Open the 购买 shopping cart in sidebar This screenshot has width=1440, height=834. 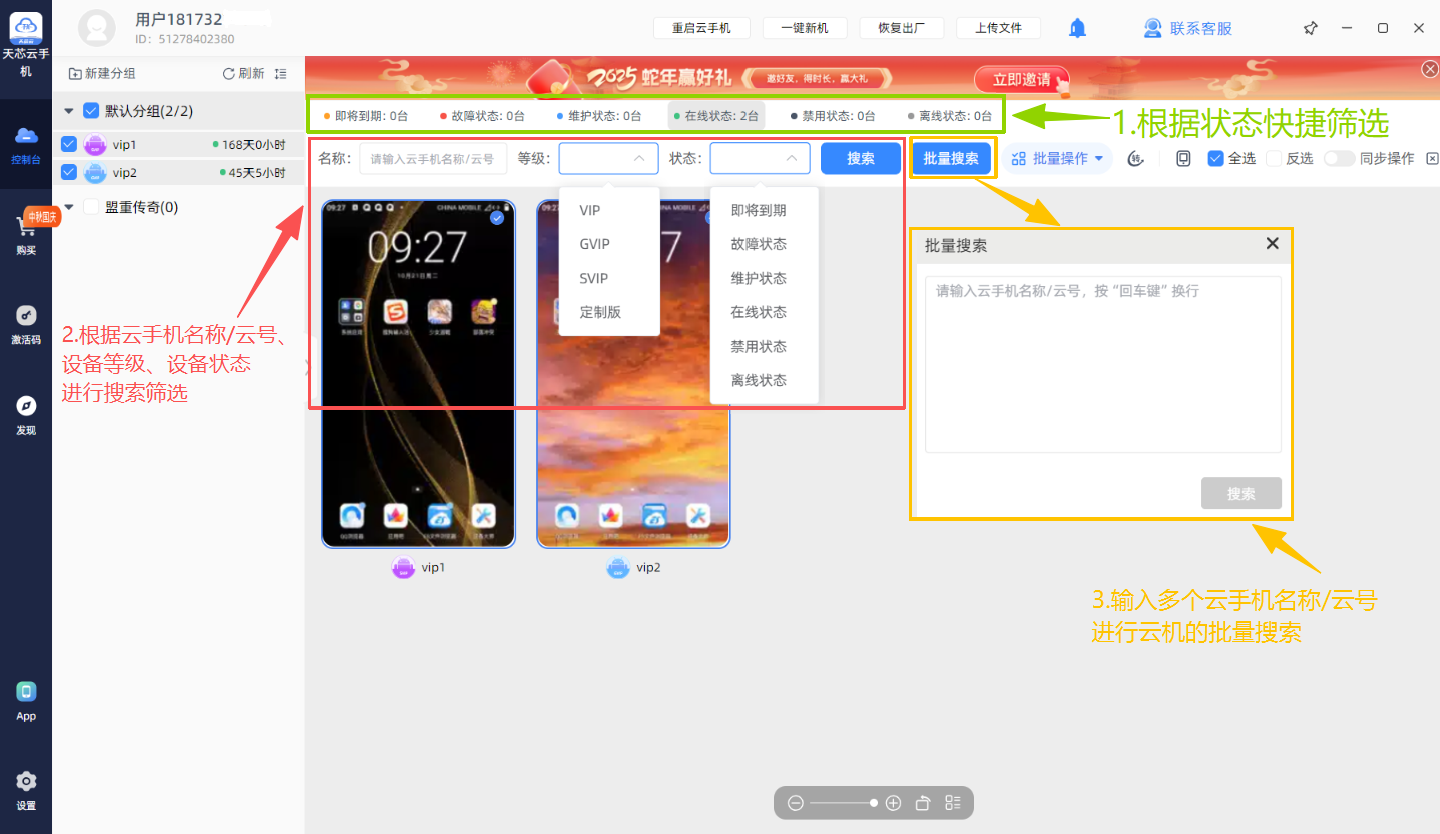pyautogui.click(x=26, y=231)
